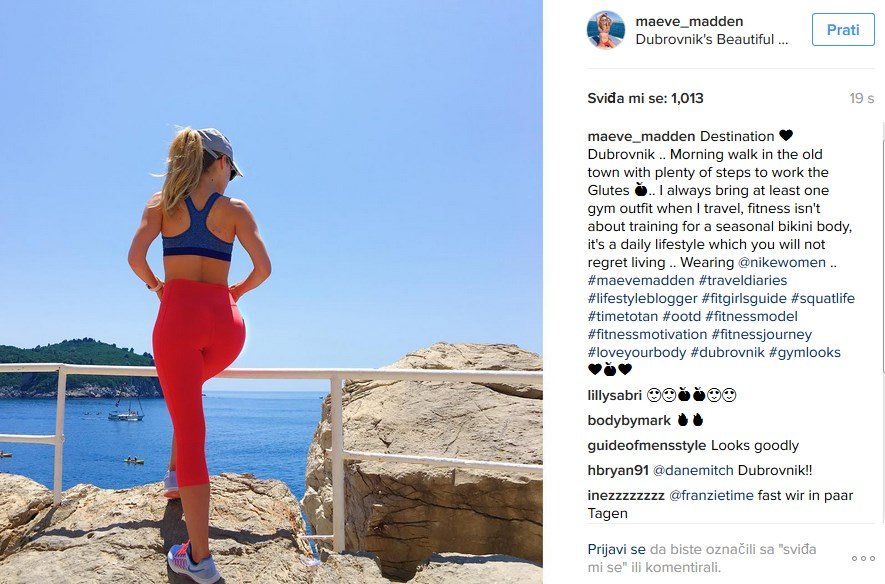
Task: Click the main post photo
Action: pos(271,292)
